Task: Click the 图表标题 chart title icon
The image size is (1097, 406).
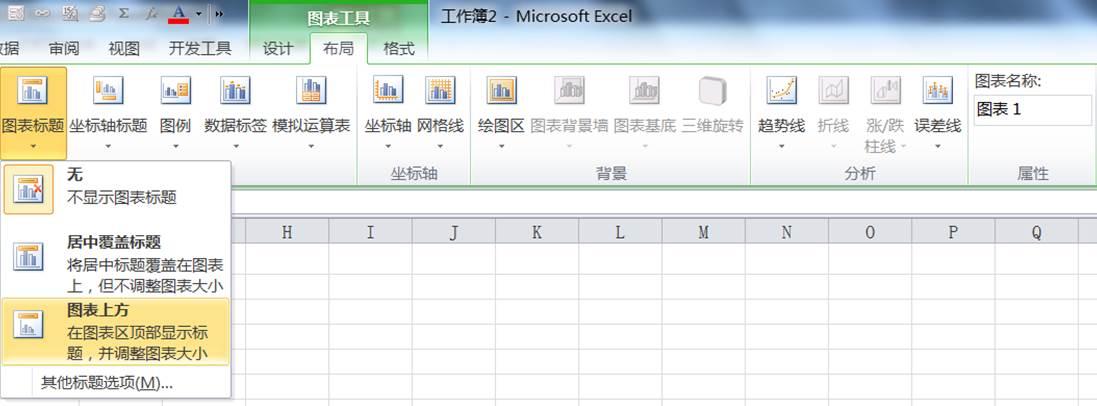Action: tap(33, 91)
